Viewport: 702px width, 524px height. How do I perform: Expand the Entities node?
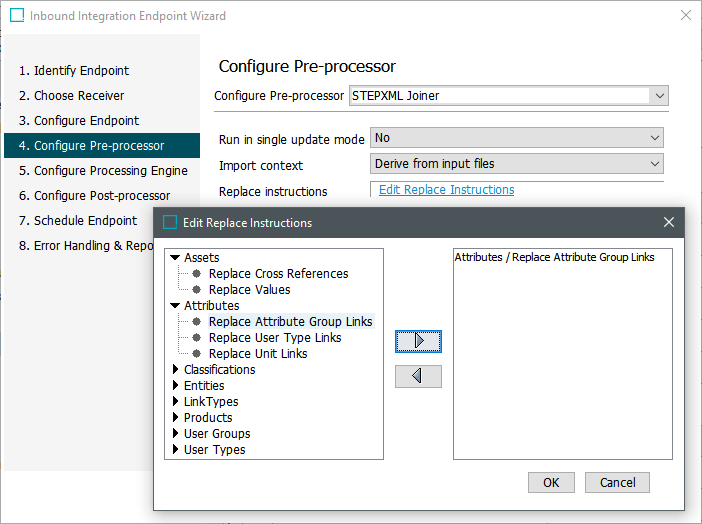coord(176,386)
